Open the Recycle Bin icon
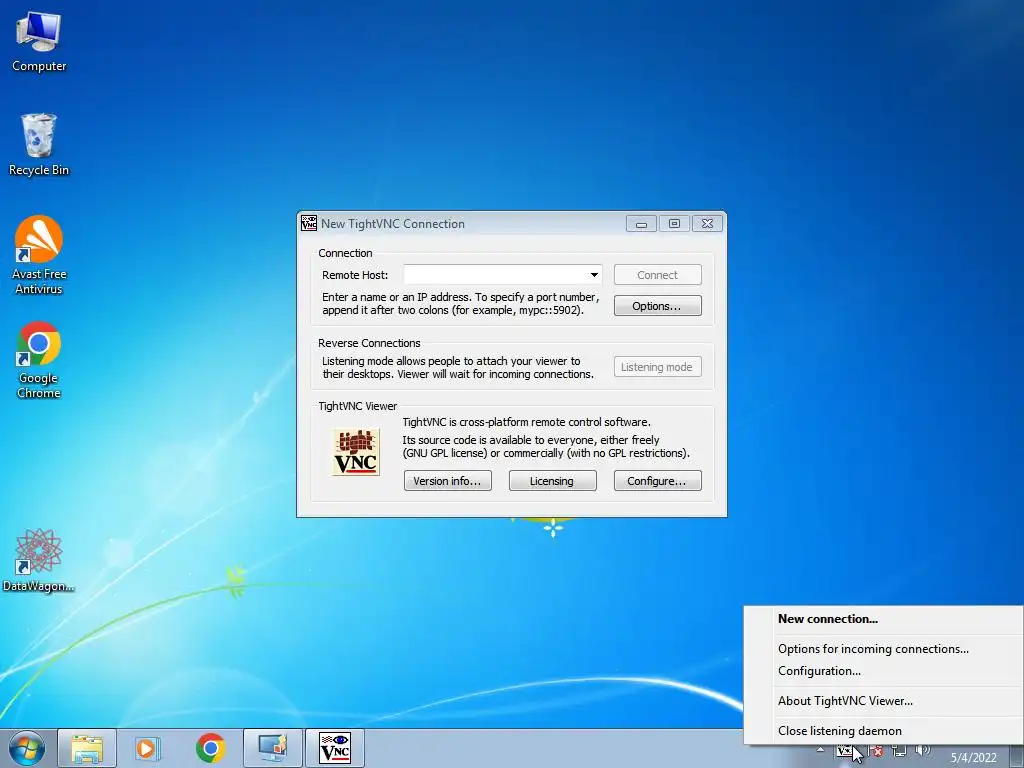The height and width of the screenshot is (768, 1024). (39, 145)
